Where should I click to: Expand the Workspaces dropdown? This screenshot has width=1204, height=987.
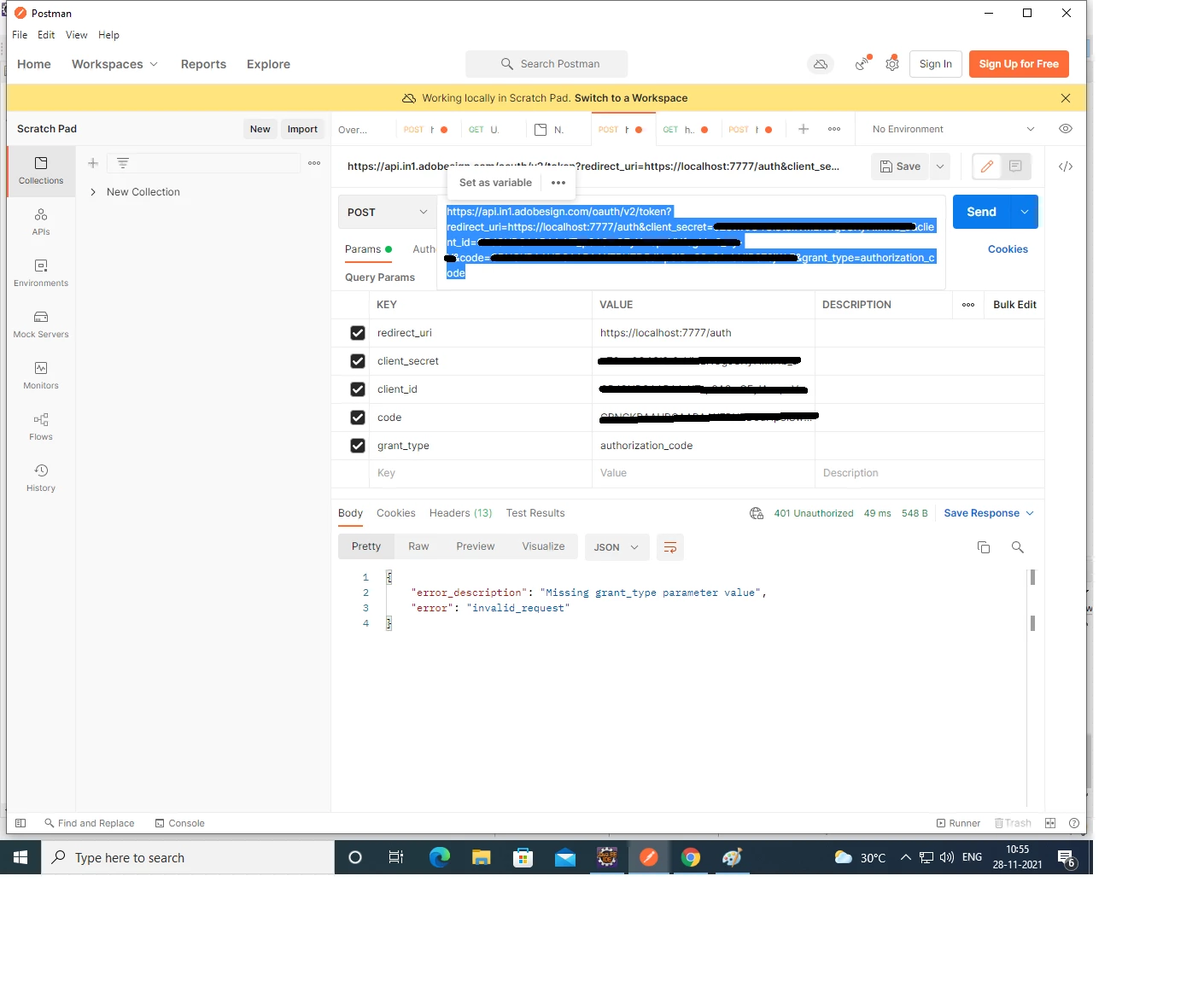coord(114,64)
